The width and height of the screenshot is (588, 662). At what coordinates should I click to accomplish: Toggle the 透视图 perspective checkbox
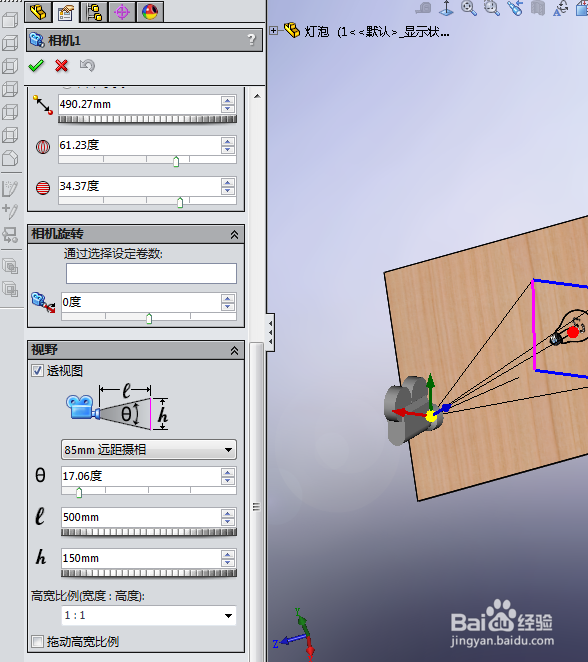[x=38, y=371]
